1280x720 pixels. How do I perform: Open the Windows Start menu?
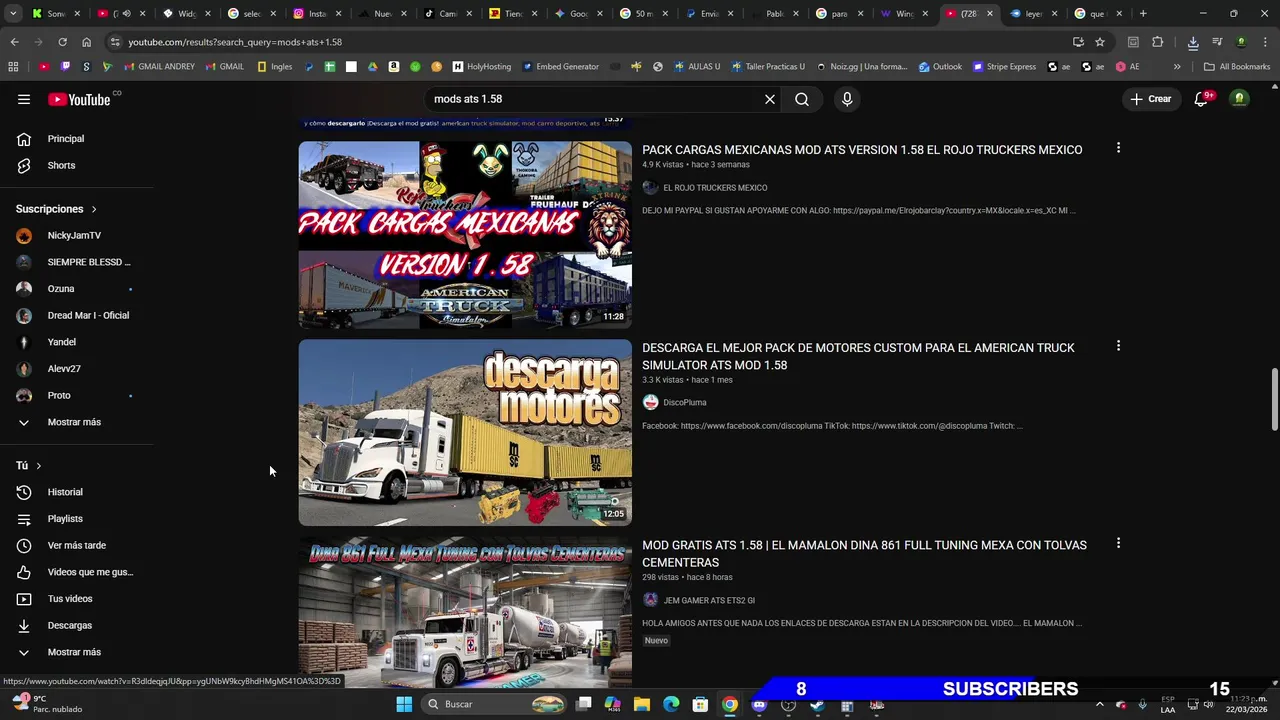point(404,704)
